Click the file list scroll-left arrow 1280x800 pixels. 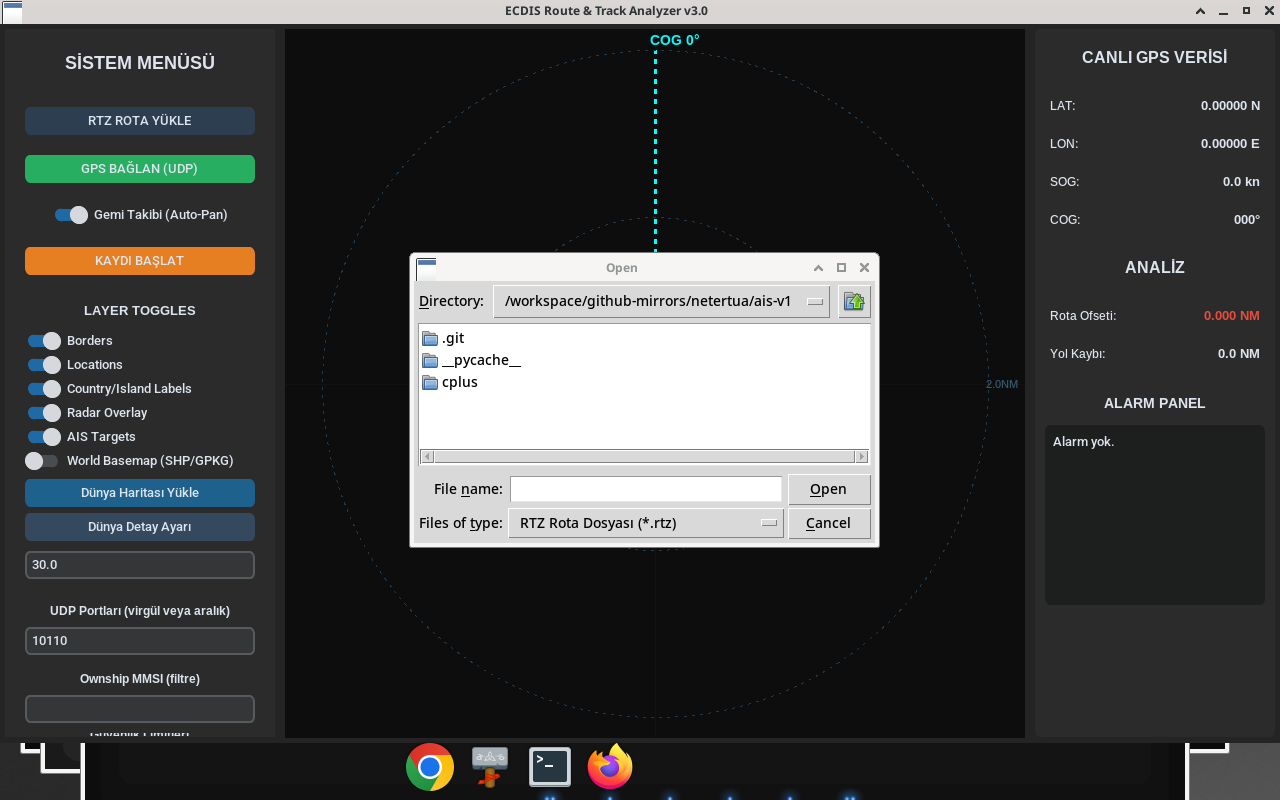click(x=427, y=456)
